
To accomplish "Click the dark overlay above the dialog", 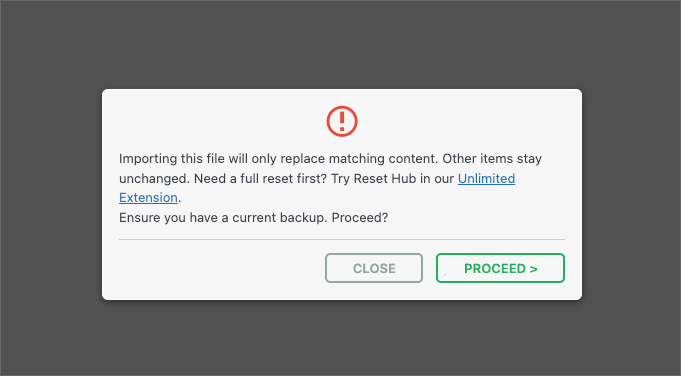I will click(342, 44).
